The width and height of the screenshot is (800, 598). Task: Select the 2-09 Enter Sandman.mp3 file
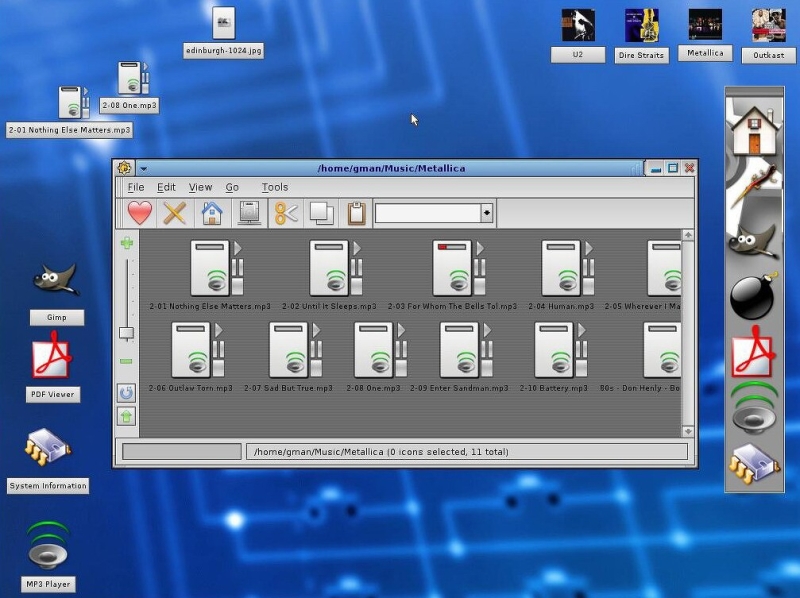(x=459, y=357)
